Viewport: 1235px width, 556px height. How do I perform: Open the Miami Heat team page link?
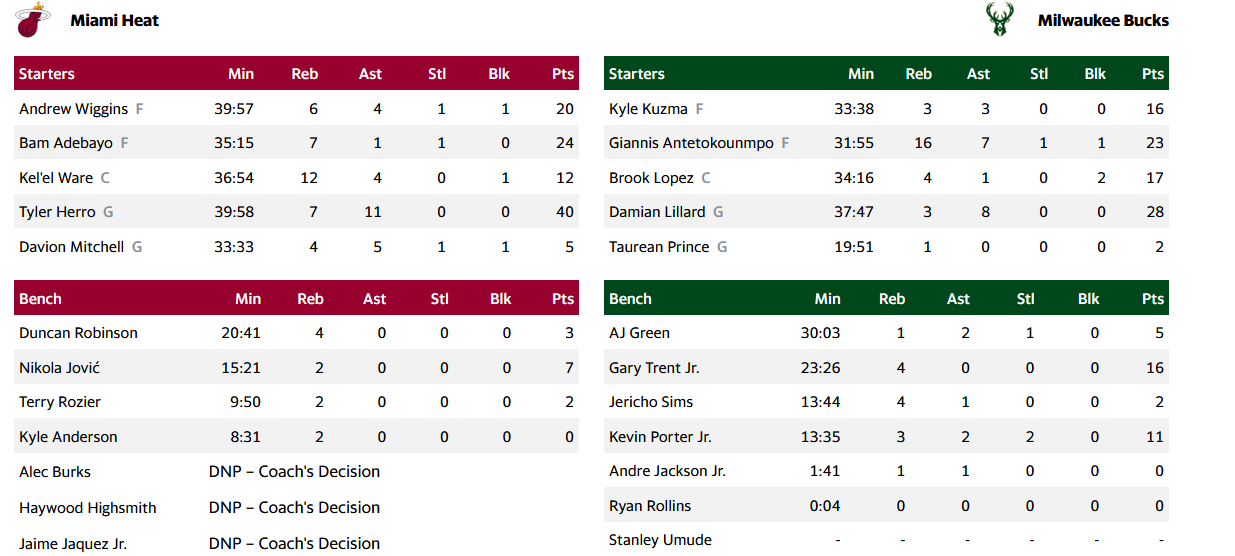pos(114,20)
